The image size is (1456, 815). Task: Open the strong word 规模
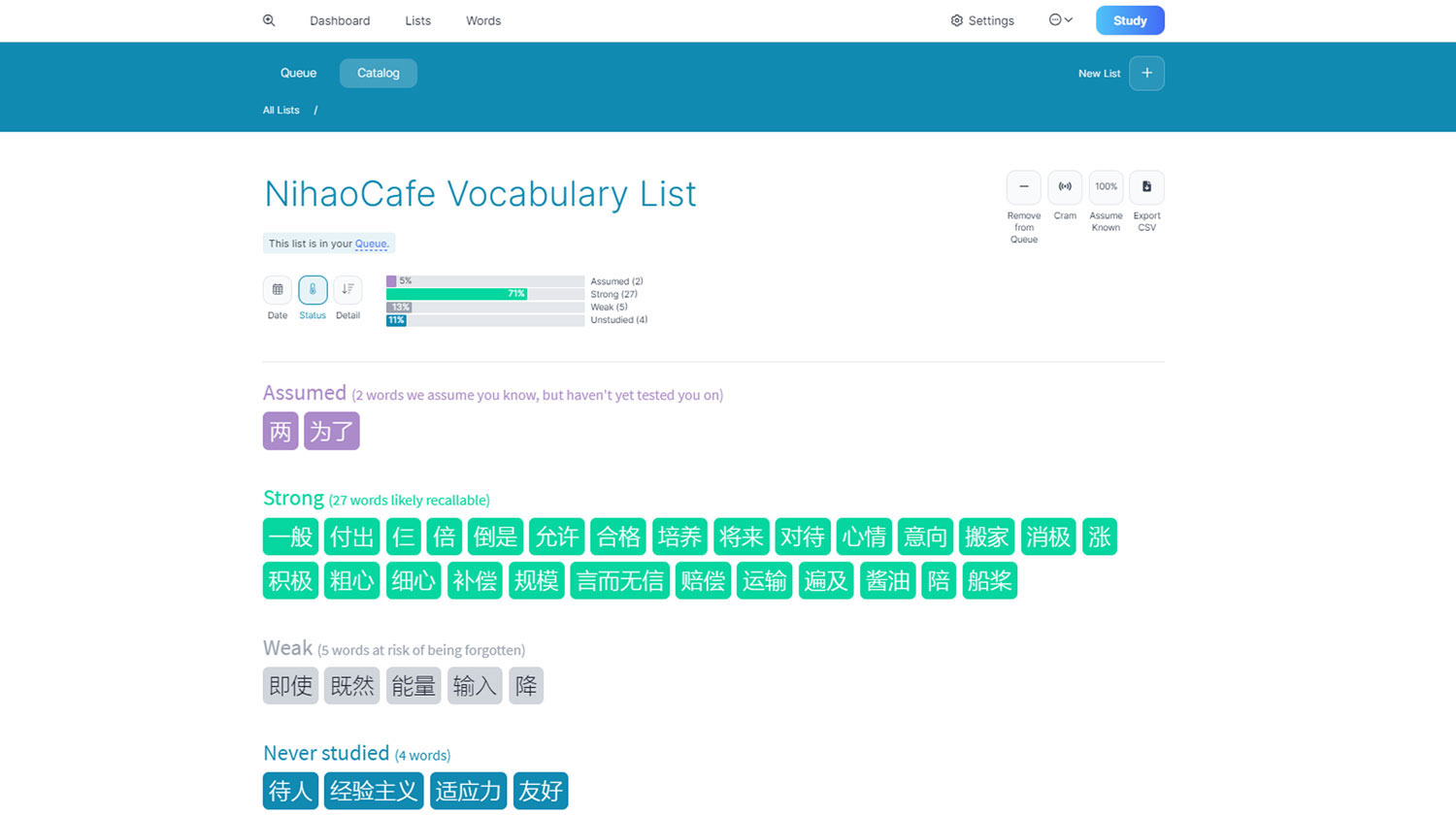[x=537, y=580]
